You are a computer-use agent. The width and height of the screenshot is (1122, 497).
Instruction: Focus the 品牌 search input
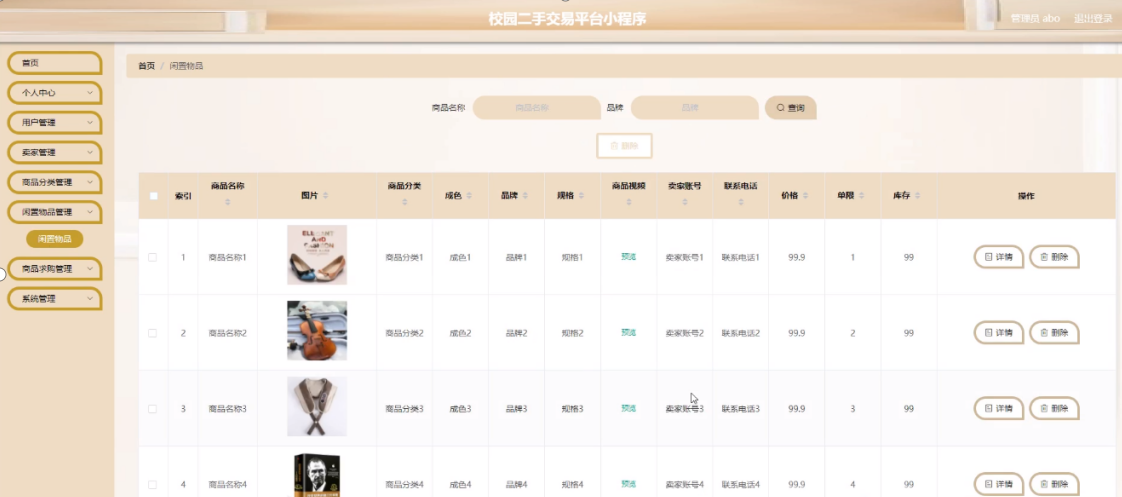[x=694, y=108]
